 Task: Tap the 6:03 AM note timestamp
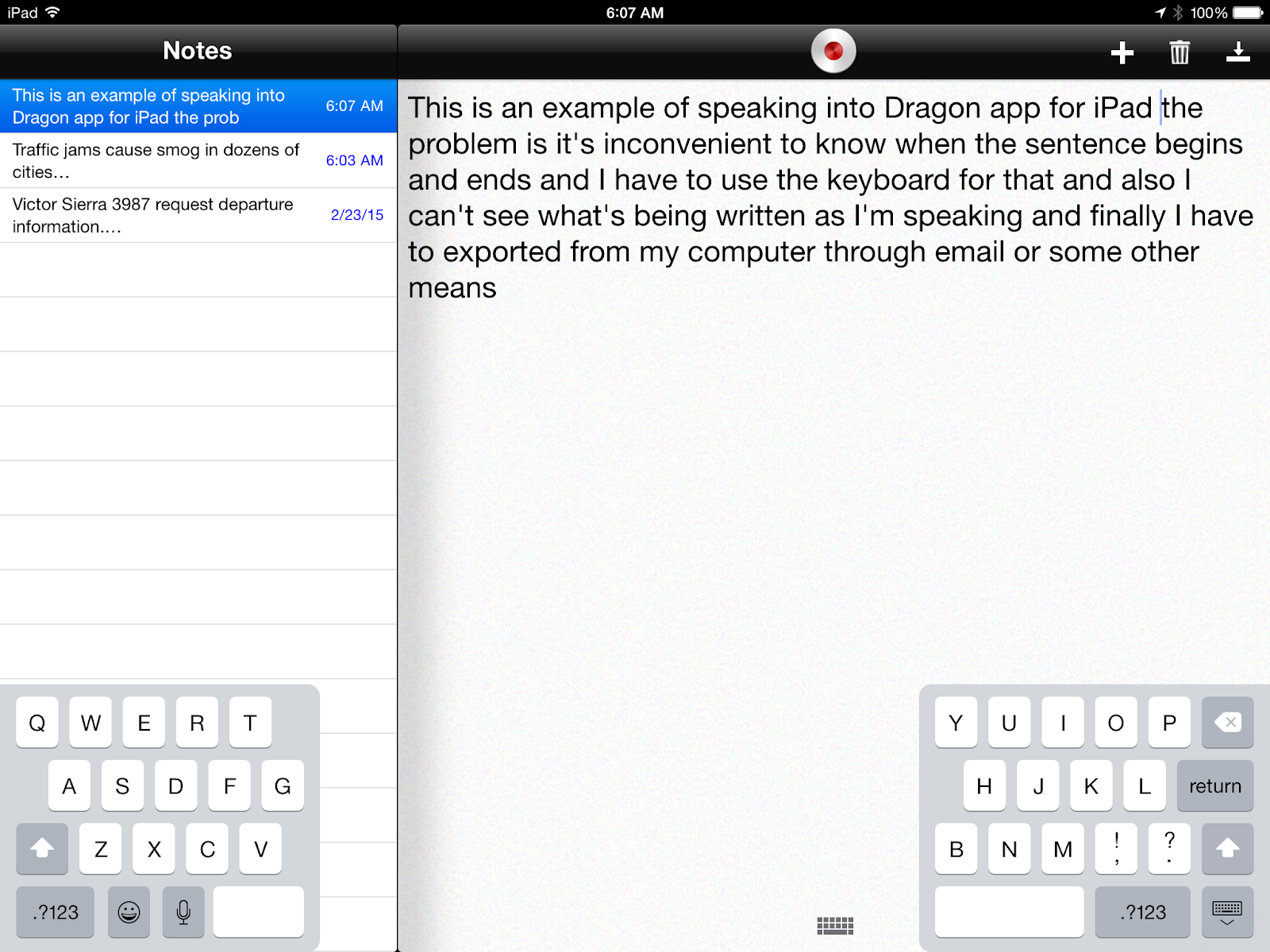point(355,160)
